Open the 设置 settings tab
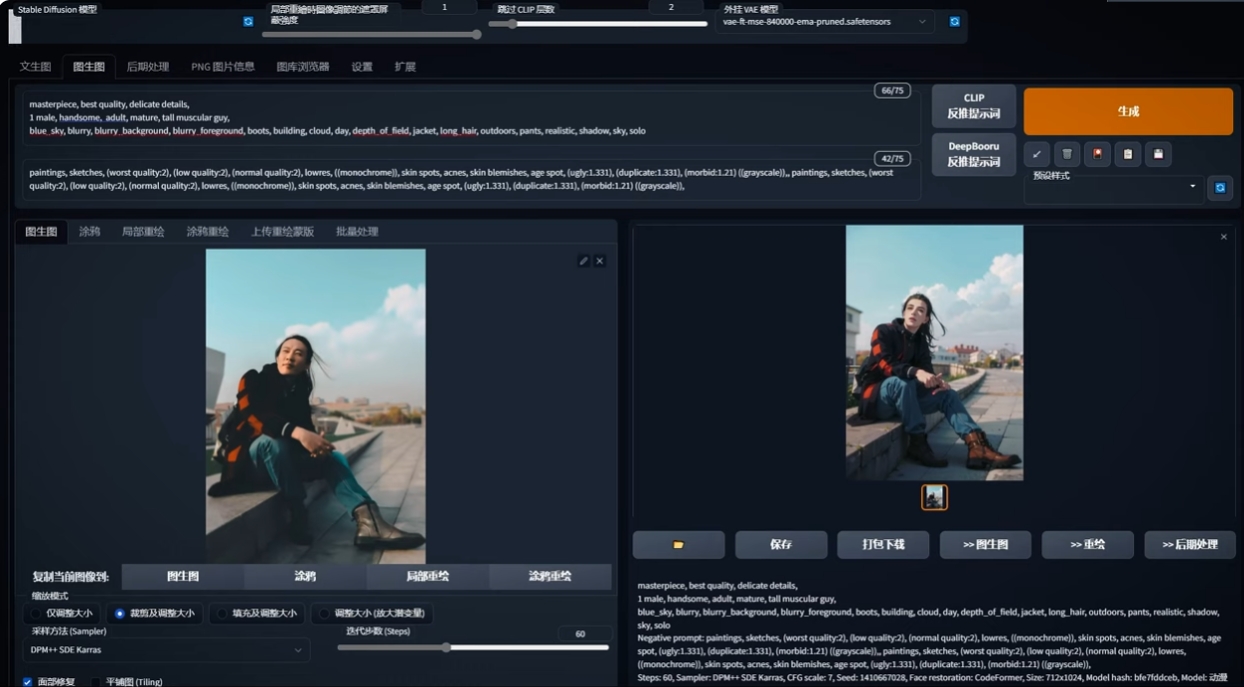The width and height of the screenshot is (1244, 687). [362, 67]
